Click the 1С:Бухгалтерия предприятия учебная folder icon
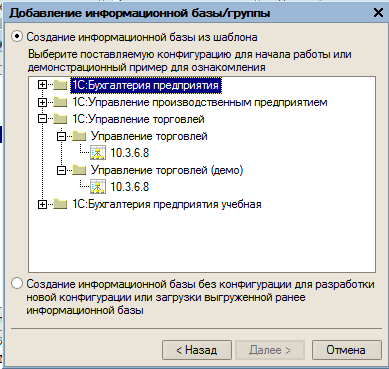Image resolution: width=389 pixels, height=369 pixels. [x=60, y=204]
